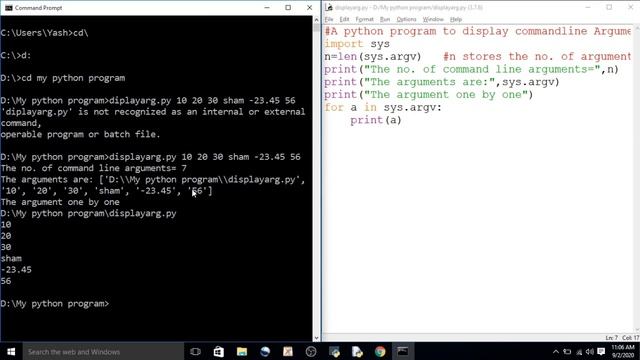The height and width of the screenshot is (360, 640).
Task: Click the Command Prompt scrollbar thumb
Action: 316,28
